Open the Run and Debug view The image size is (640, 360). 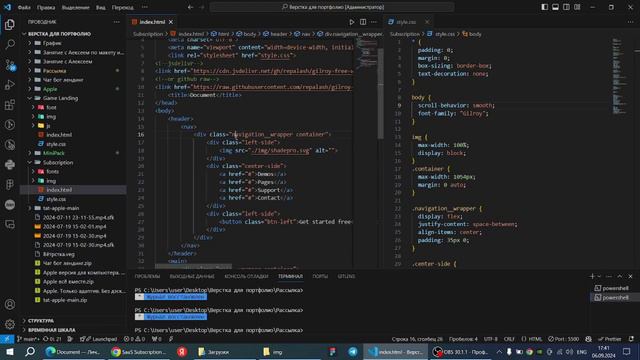(10, 85)
